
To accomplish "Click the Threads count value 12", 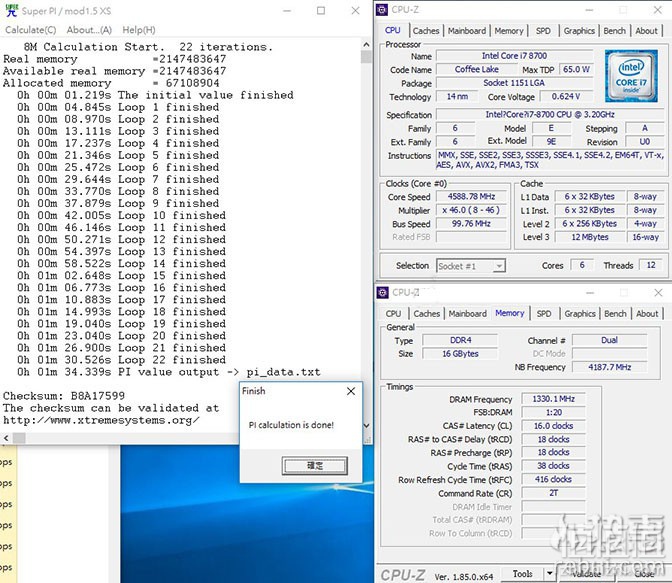I will [651, 265].
